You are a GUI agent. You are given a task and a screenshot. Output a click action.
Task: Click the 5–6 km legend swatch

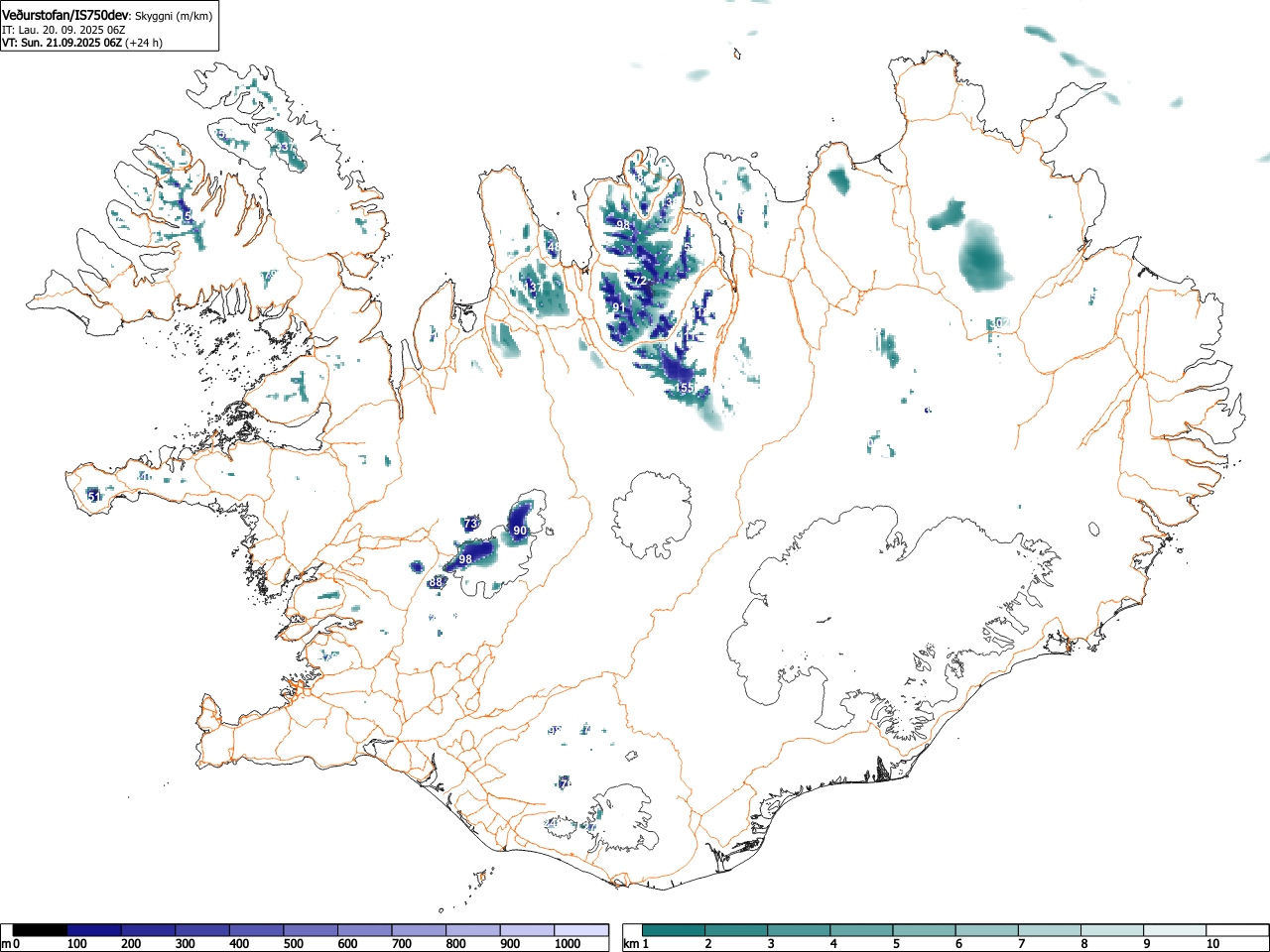click(x=924, y=930)
